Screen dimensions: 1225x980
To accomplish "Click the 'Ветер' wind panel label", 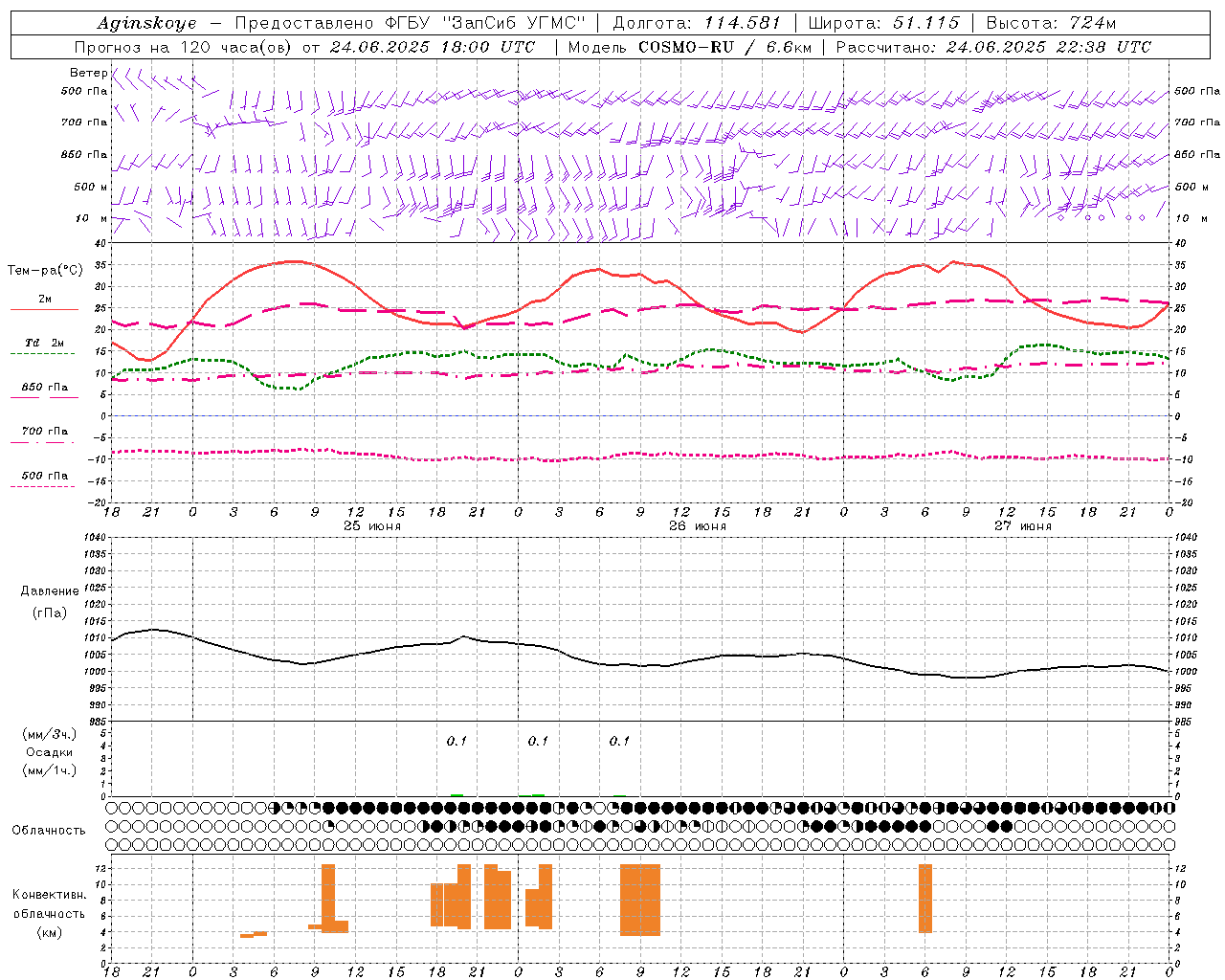I will coord(88,73).
